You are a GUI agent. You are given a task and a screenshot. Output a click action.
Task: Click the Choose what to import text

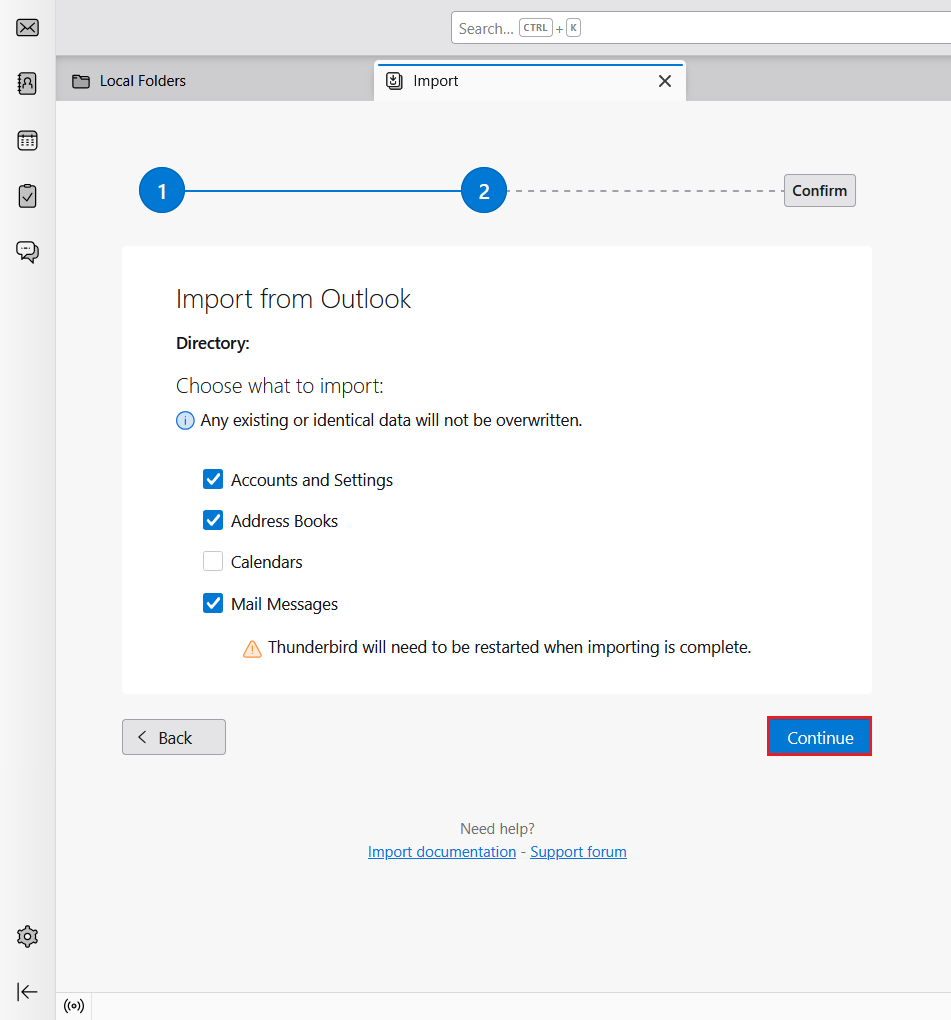point(280,386)
